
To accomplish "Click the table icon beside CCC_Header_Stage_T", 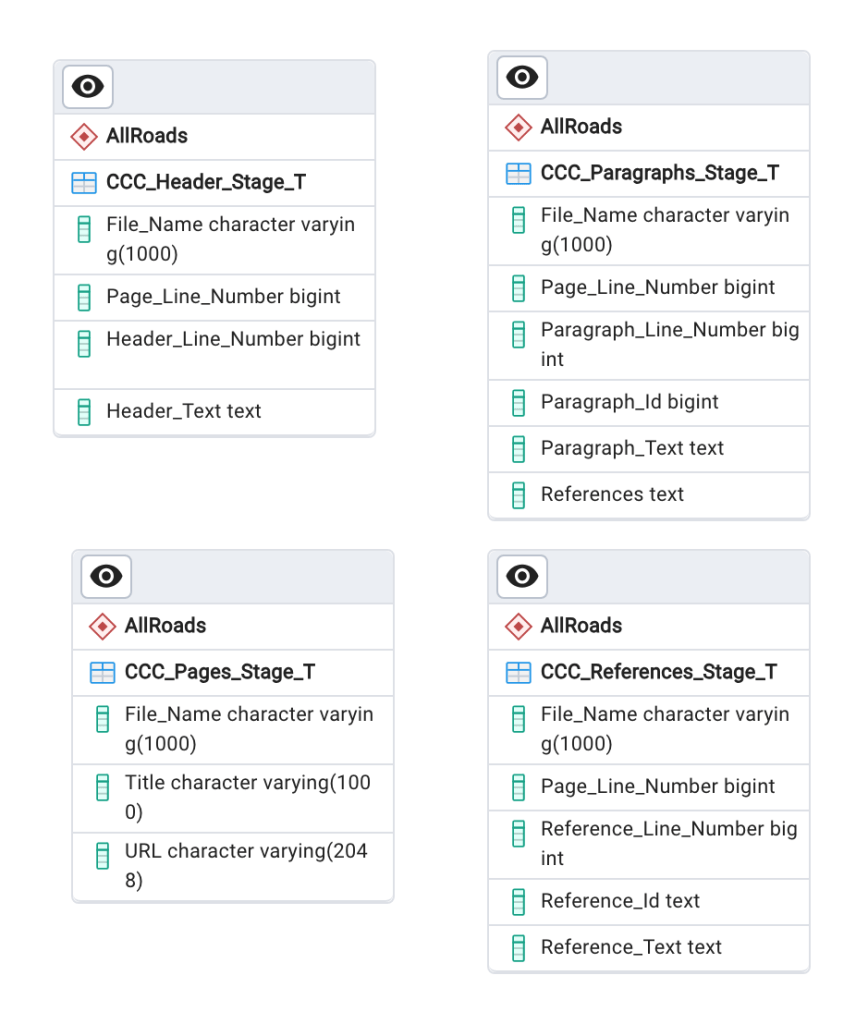I will click(84, 183).
